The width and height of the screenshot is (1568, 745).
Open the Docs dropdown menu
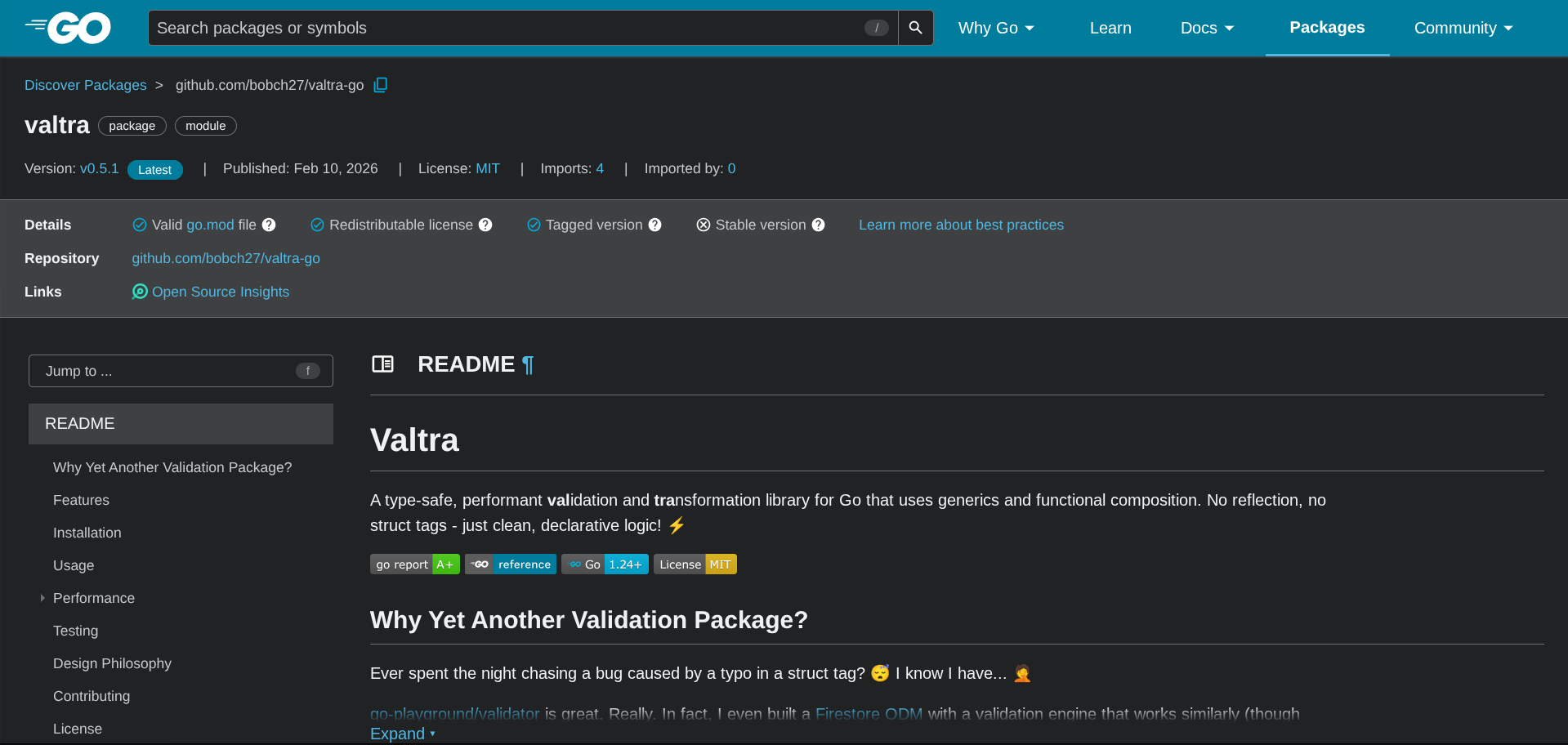point(1206,28)
